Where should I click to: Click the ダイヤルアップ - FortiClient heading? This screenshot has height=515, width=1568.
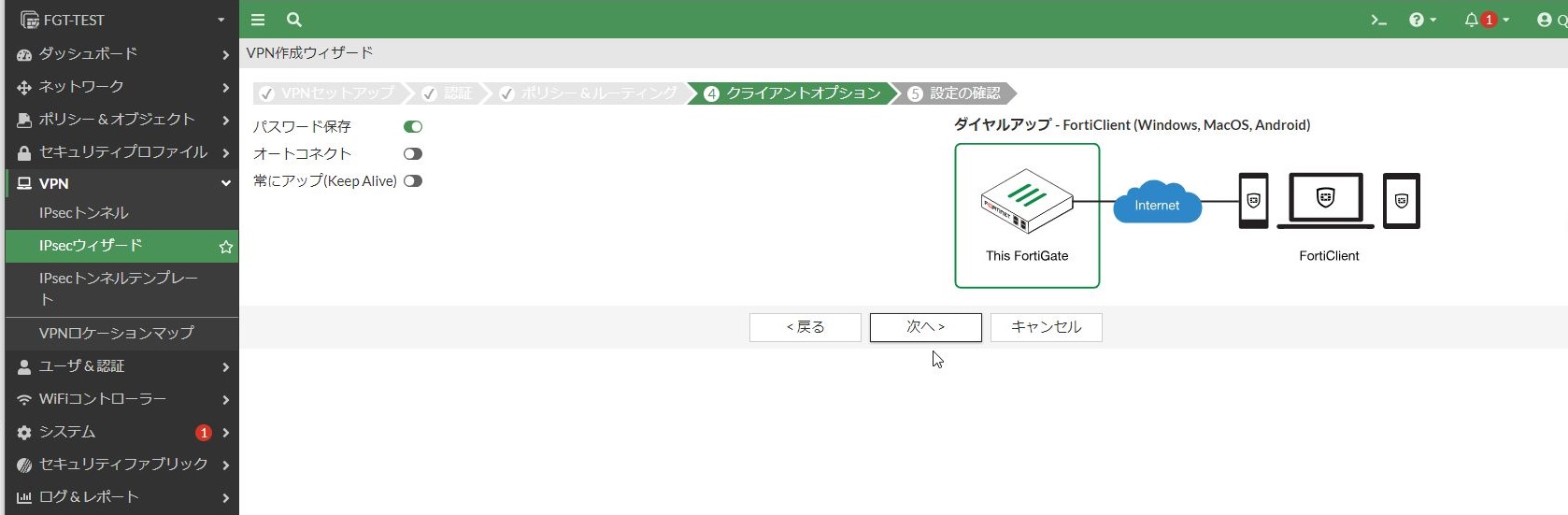pyautogui.click(x=1132, y=124)
